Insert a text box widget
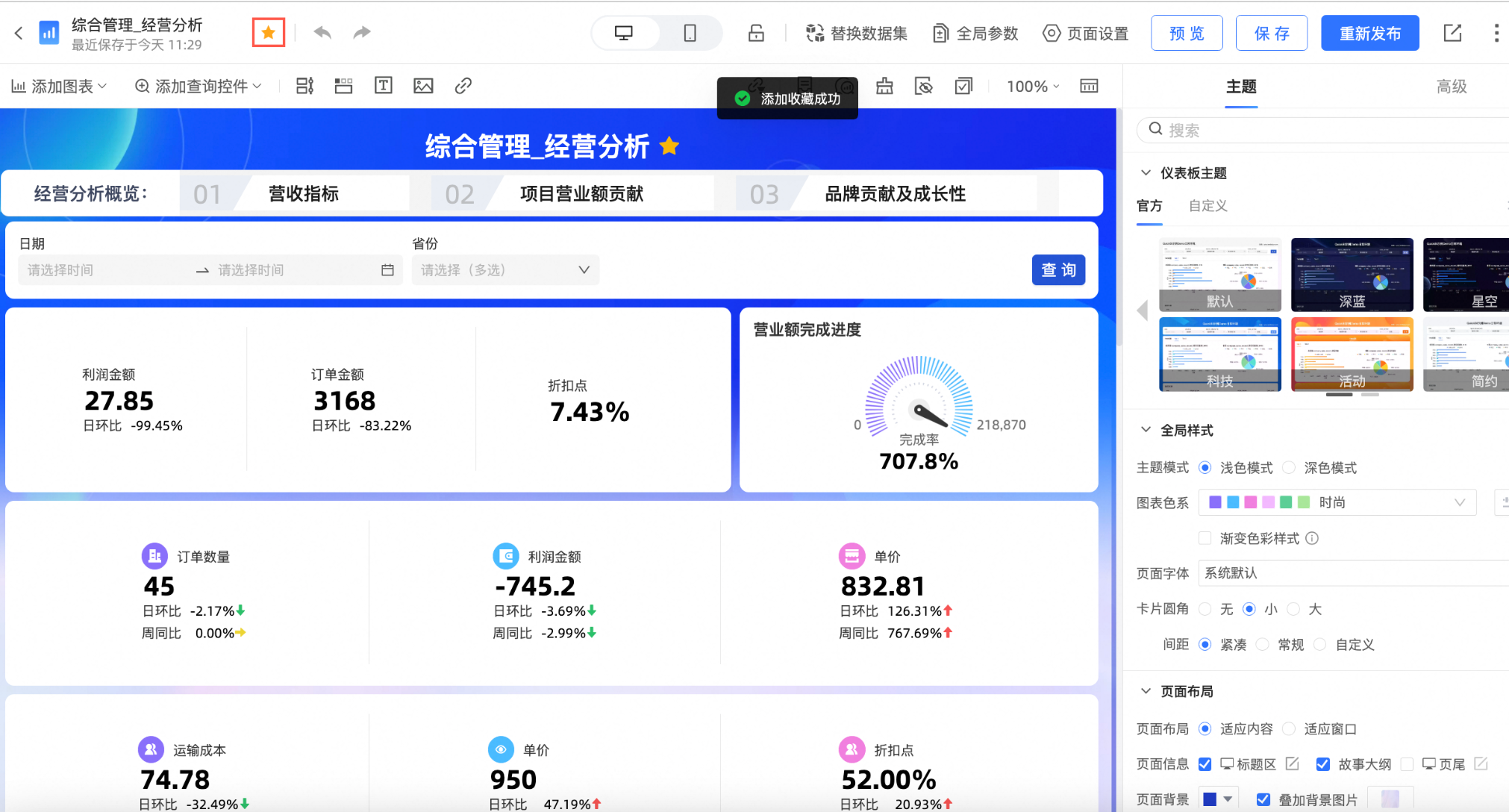 coord(383,86)
